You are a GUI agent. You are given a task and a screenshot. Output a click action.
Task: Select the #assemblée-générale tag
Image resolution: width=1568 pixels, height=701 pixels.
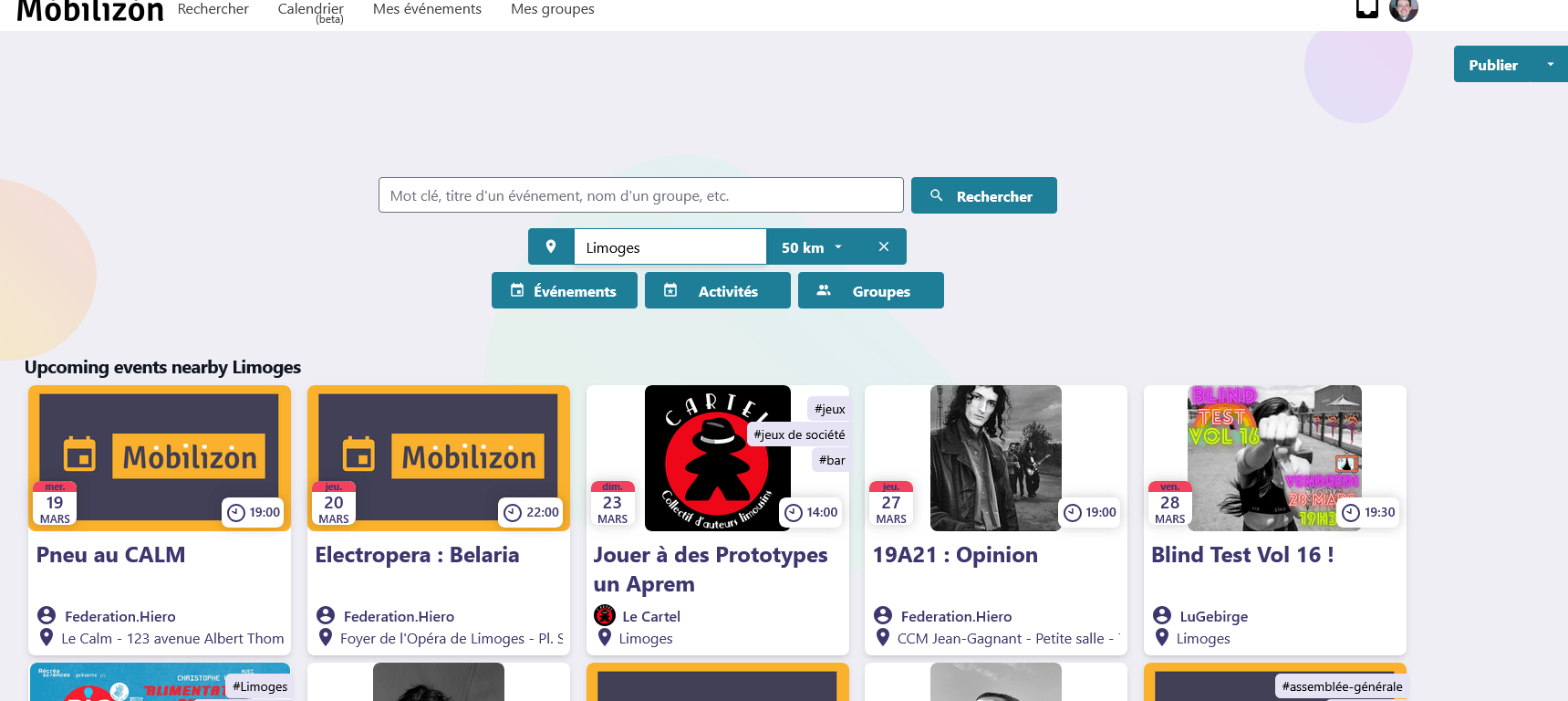click(x=1342, y=686)
